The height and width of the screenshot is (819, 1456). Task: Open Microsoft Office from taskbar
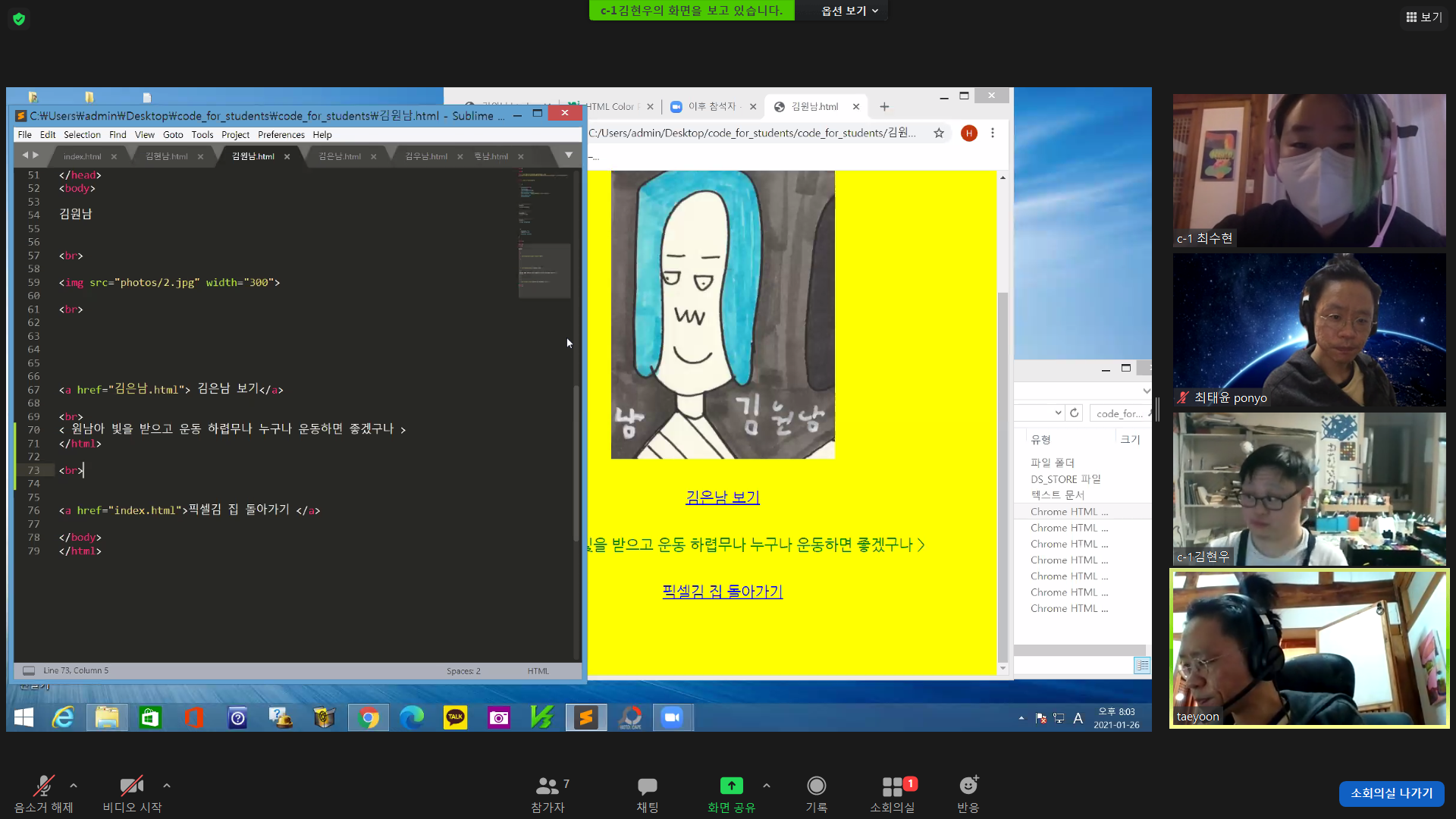193,717
